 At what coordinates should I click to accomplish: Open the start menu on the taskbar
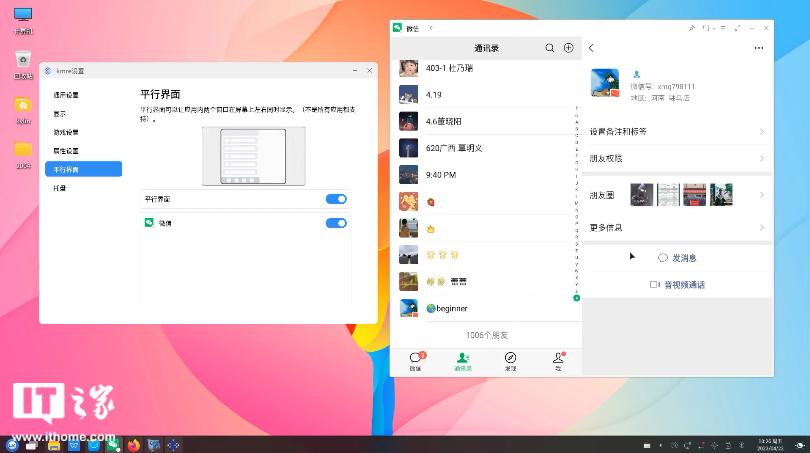pyautogui.click(x=11, y=445)
